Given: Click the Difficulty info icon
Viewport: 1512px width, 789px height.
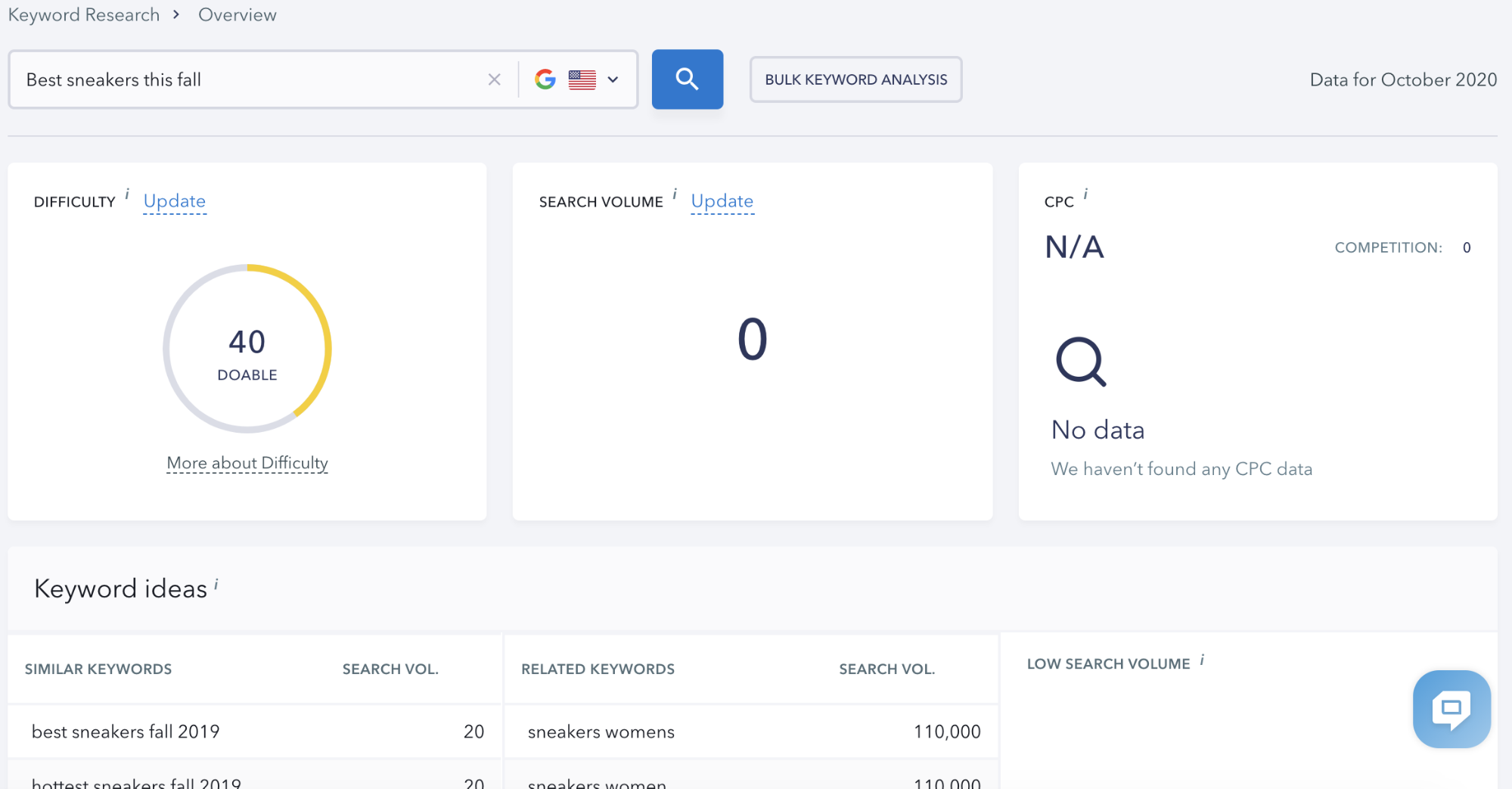Looking at the screenshot, I should coord(127,194).
